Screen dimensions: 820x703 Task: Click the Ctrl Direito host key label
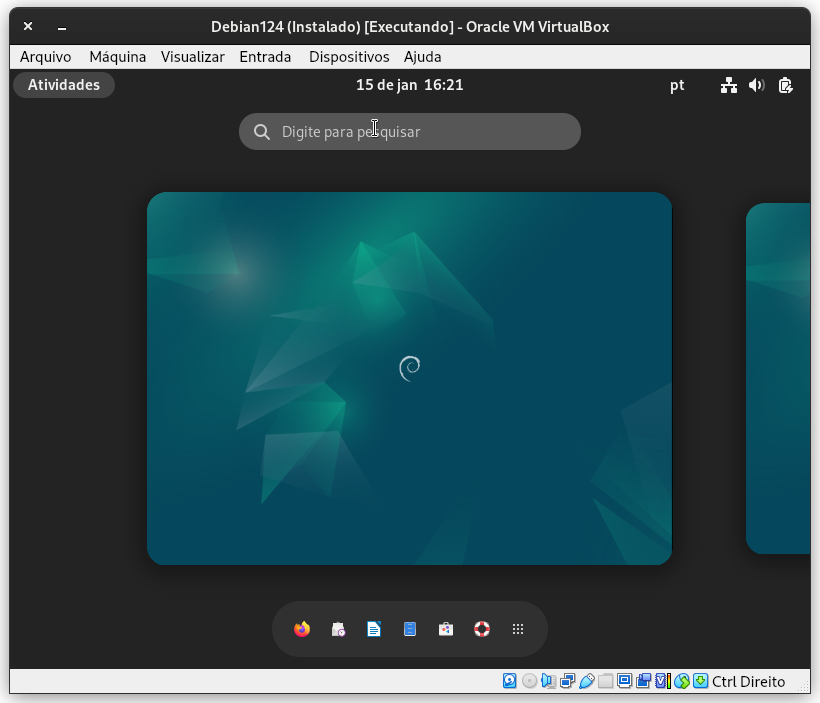coord(748,682)
